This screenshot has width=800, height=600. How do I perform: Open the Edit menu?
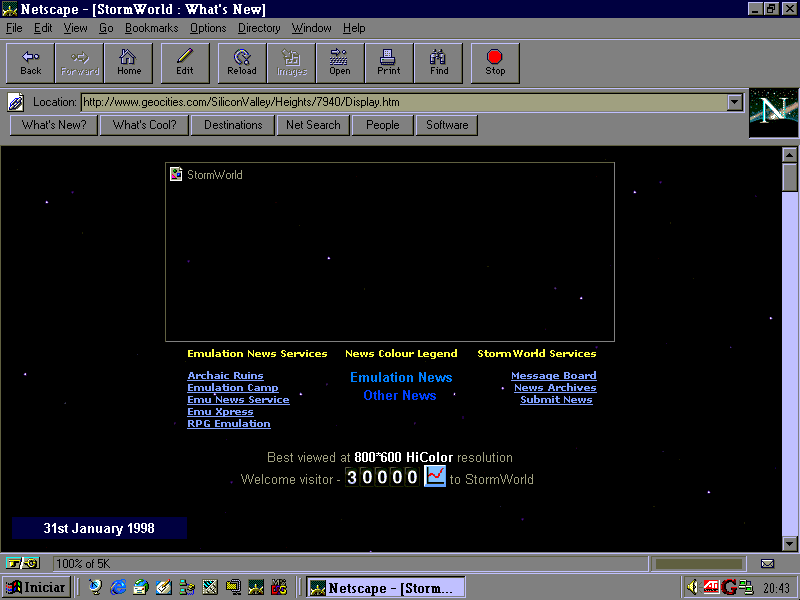click(x=43, y=28)
